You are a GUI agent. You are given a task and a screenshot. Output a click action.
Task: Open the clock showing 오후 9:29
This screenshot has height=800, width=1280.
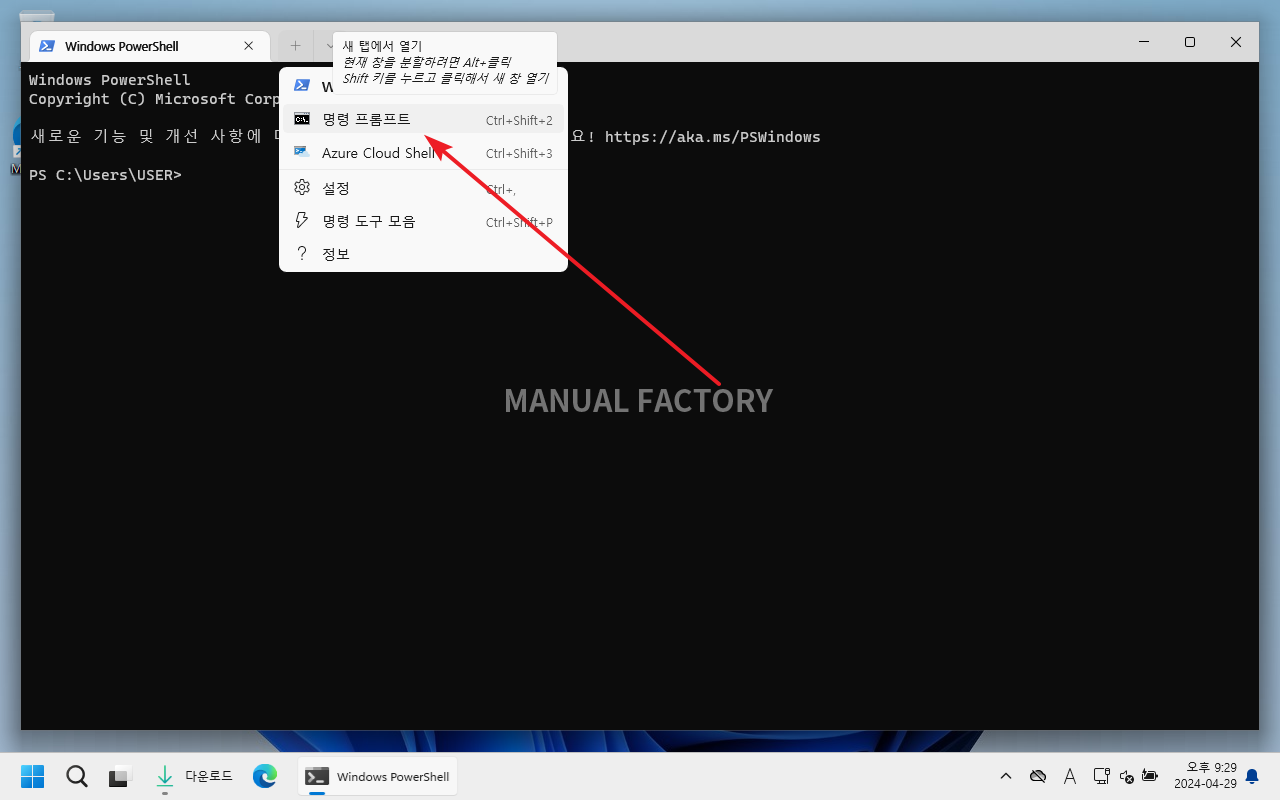tap(1204, 776)
